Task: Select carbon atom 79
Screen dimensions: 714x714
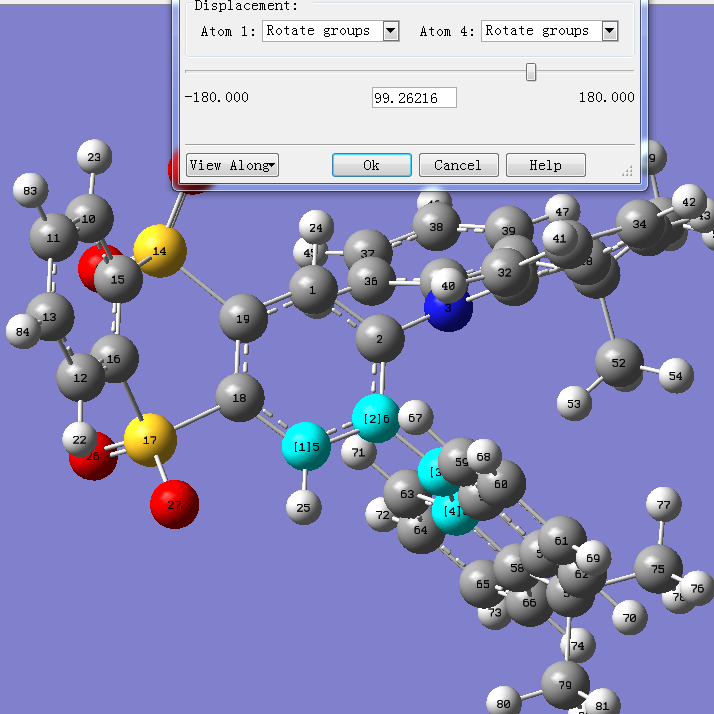Action: 565,685
